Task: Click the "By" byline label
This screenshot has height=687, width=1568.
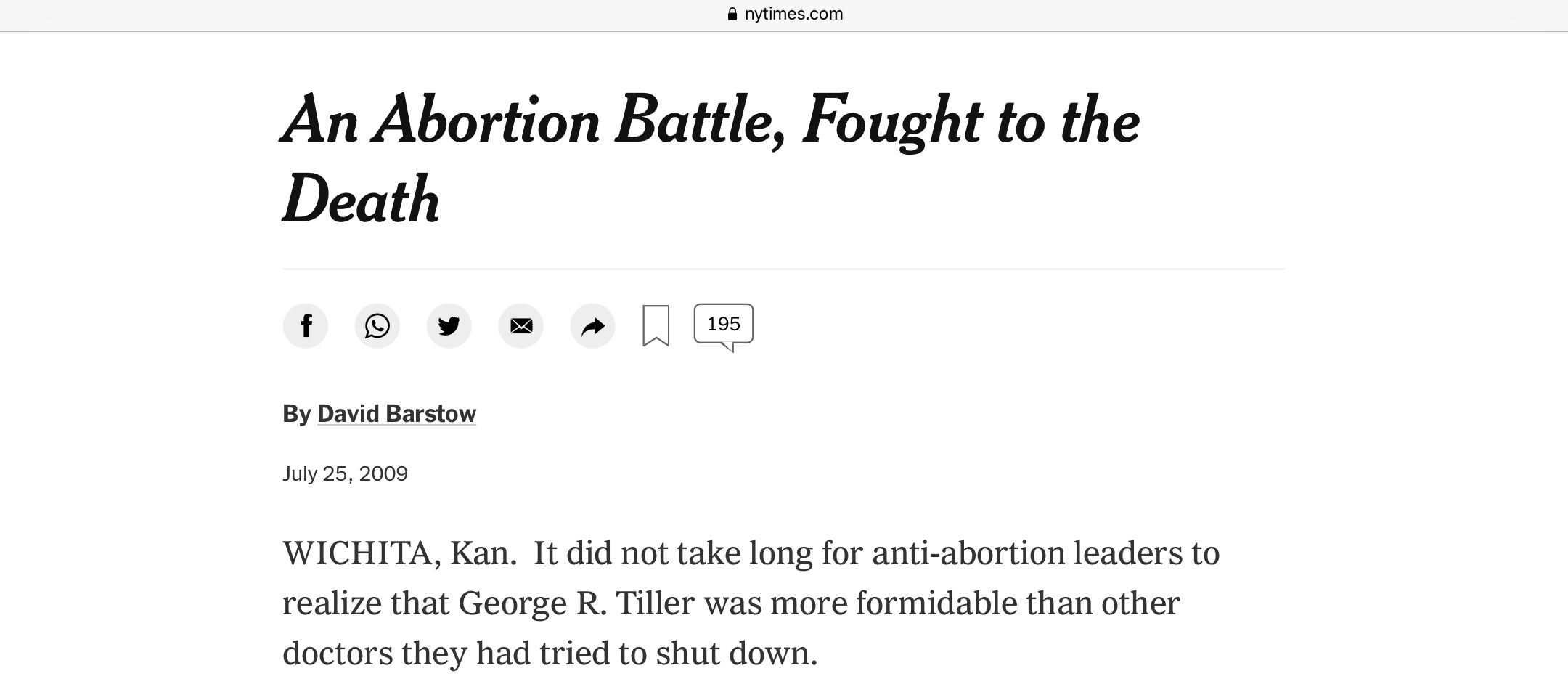Action: 296,414
